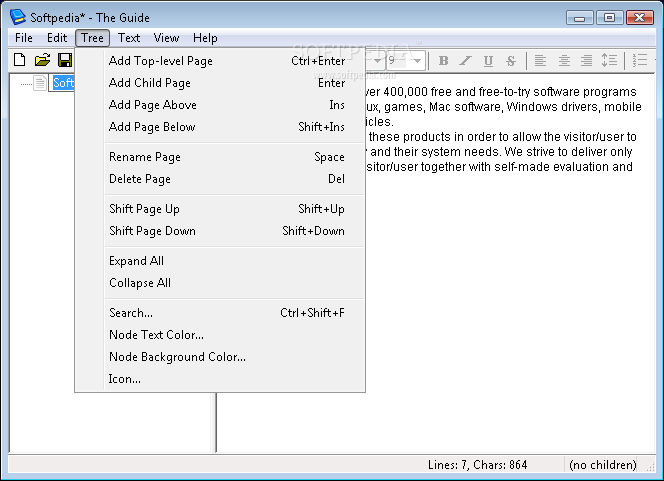Minimize The Guide window
This screenshot has width=664, height=481.
coord(579,18)
